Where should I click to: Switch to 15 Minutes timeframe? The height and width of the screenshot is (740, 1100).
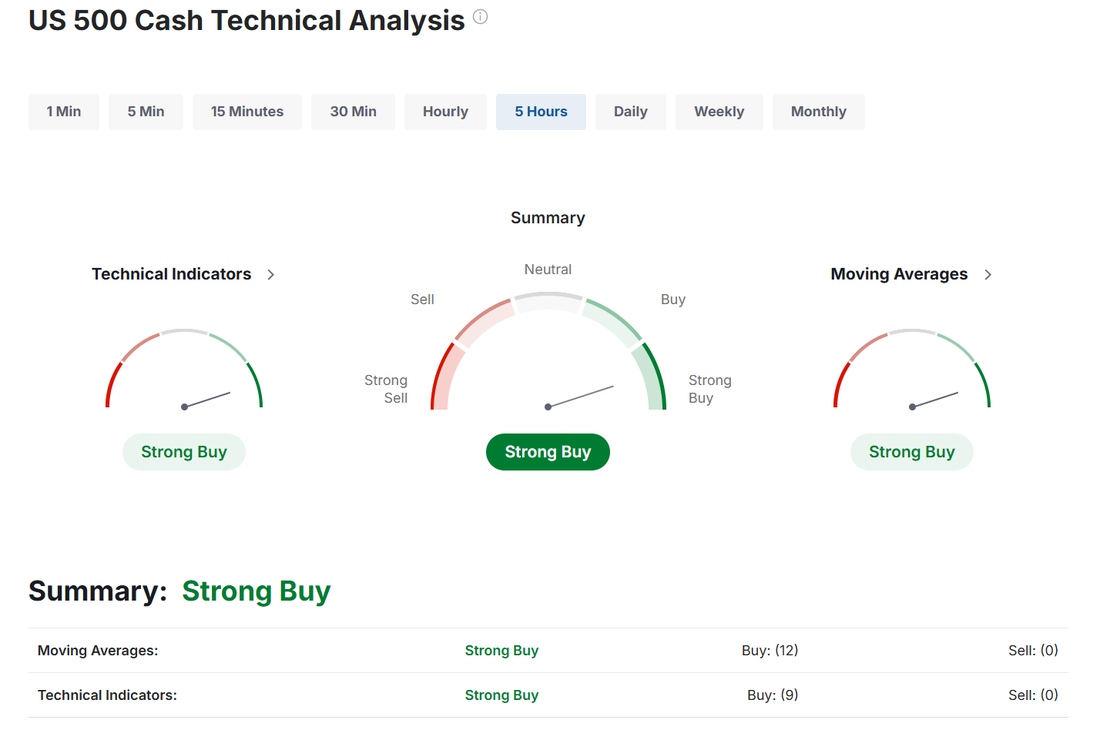pyautogui.click(x=247, y=112)
